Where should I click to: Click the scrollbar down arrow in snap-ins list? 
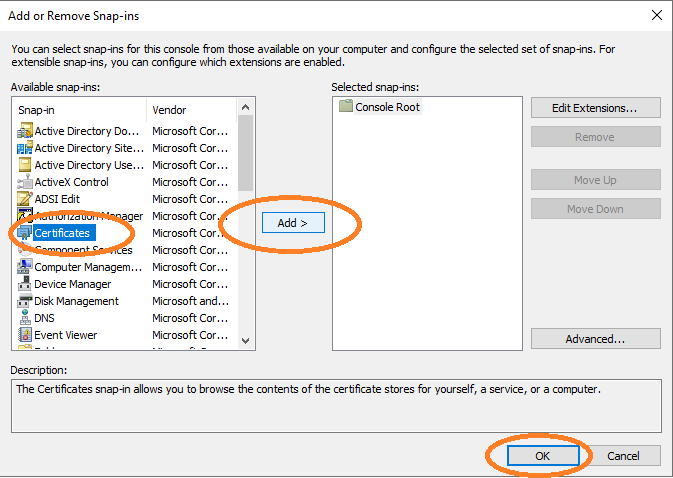click(246, 341)
